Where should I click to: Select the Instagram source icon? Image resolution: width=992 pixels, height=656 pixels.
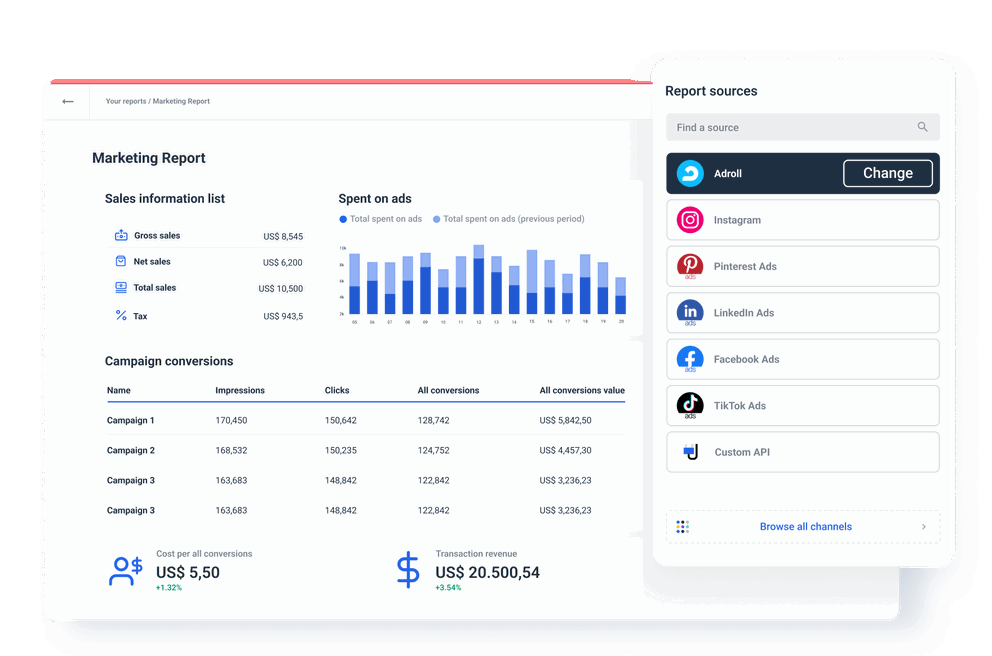(689, 220)
